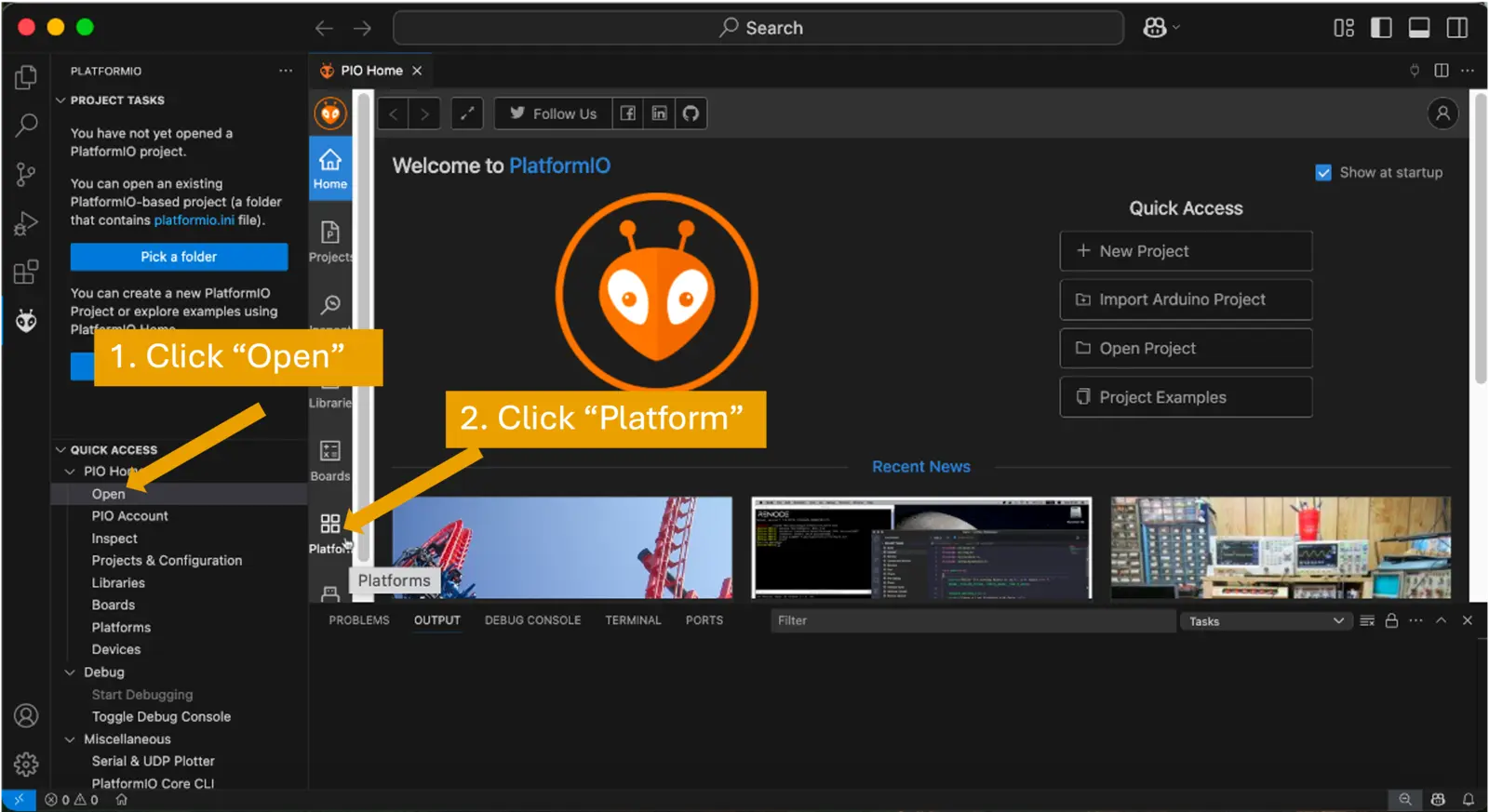Open PlatformIO panel more actions menu
The width and height of the screenshot is (1489, 812).
(286, 71)
